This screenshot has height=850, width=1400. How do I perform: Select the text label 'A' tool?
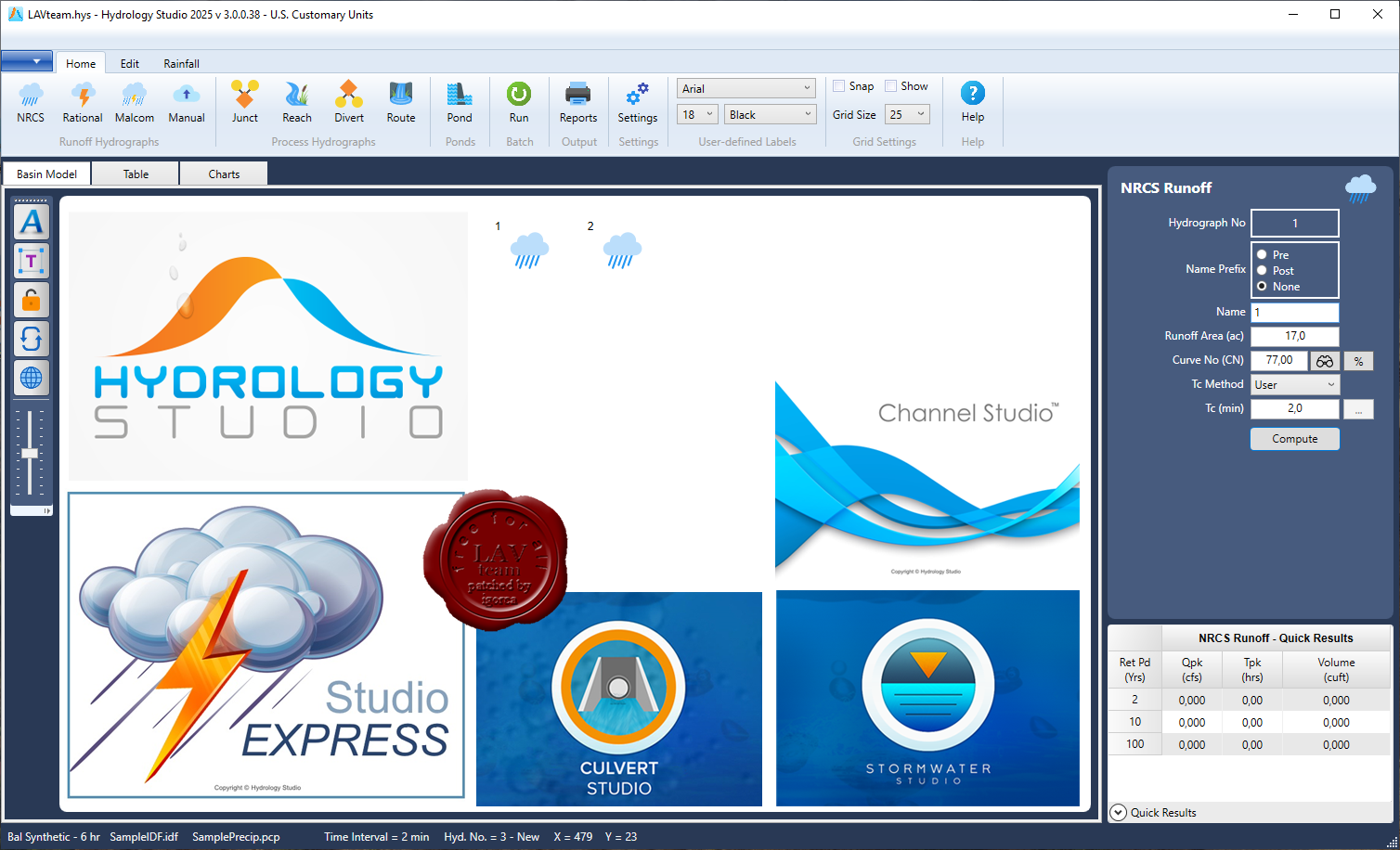click(32, 222)
